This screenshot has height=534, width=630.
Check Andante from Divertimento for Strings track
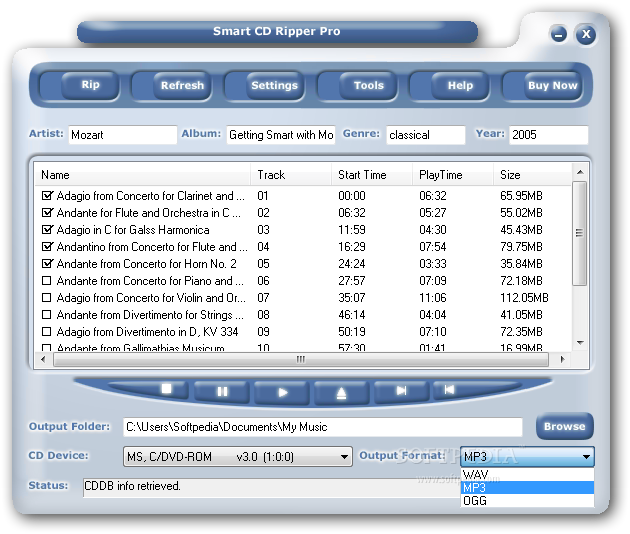[x=47, y=315]
